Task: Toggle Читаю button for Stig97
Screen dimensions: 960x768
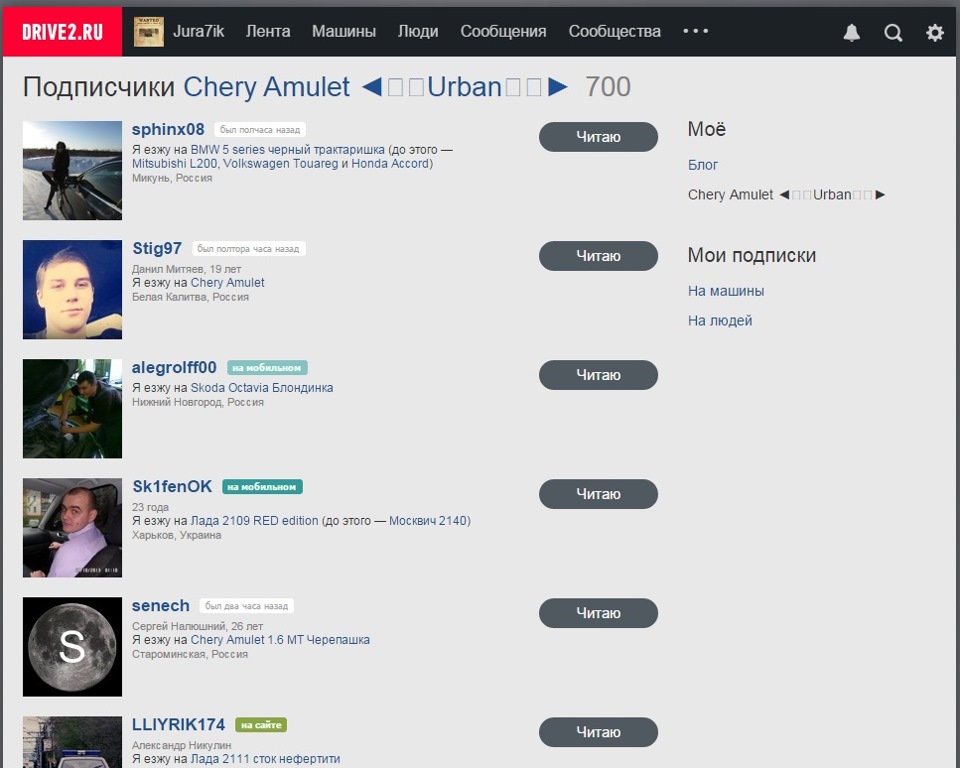Action: pyautogui.click(x=598, y=256)
